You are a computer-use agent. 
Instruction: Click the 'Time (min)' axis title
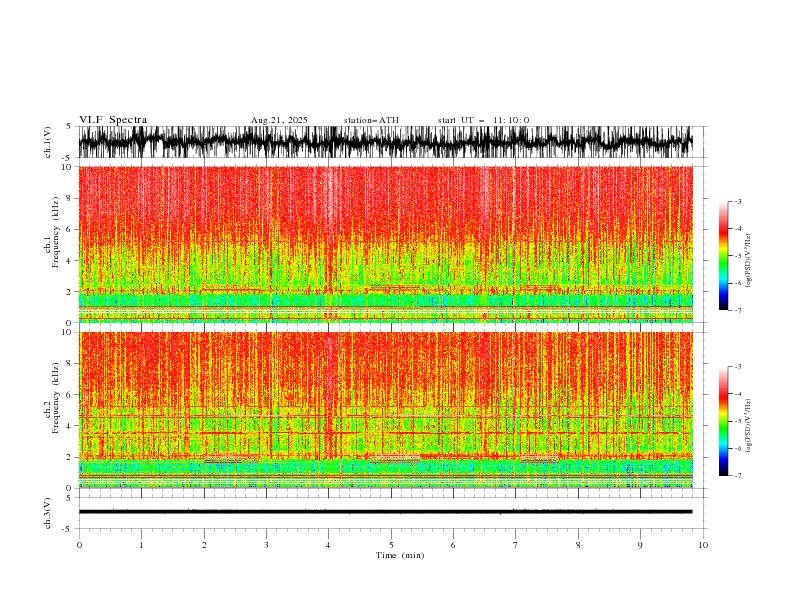(400, 555)
